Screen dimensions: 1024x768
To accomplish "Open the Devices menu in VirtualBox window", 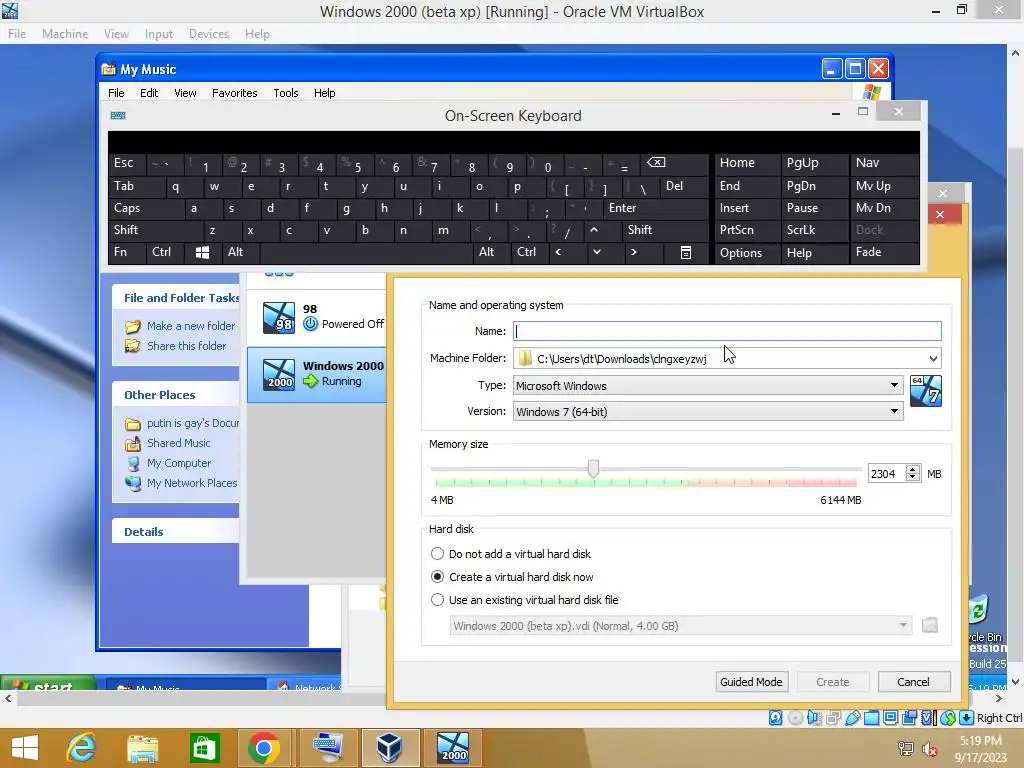I will coord(208,34).
